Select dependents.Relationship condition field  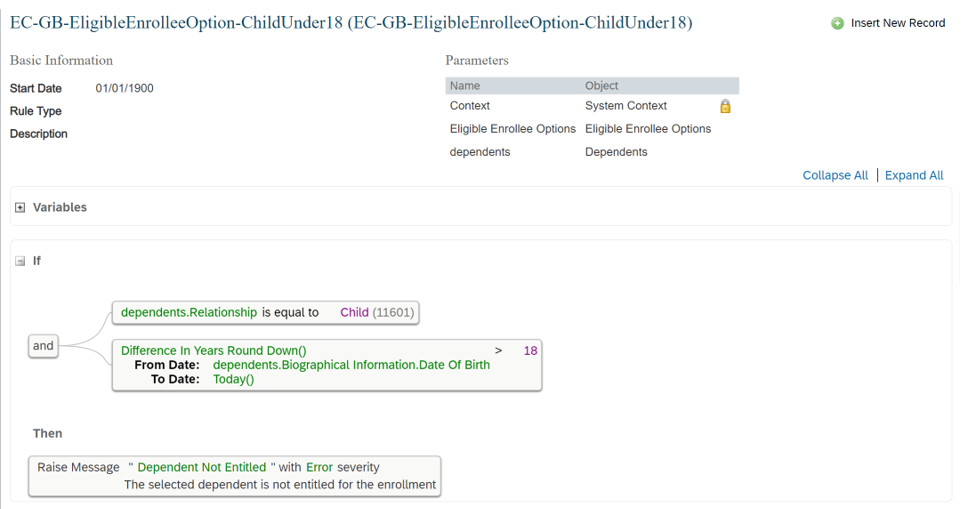189,312
